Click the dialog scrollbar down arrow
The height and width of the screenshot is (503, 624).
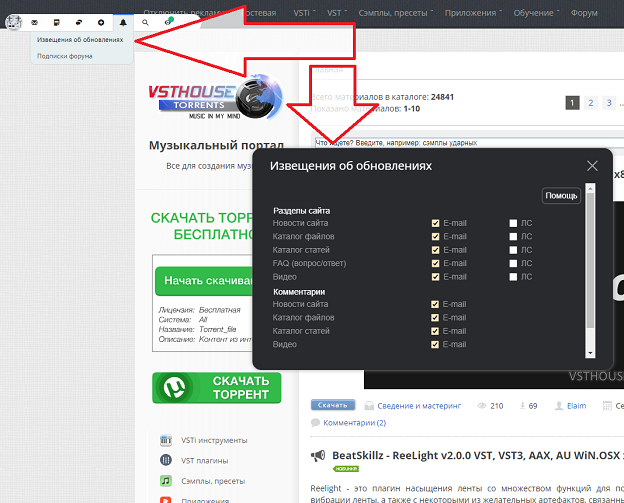pyautogui.click(x=591, y=353)
